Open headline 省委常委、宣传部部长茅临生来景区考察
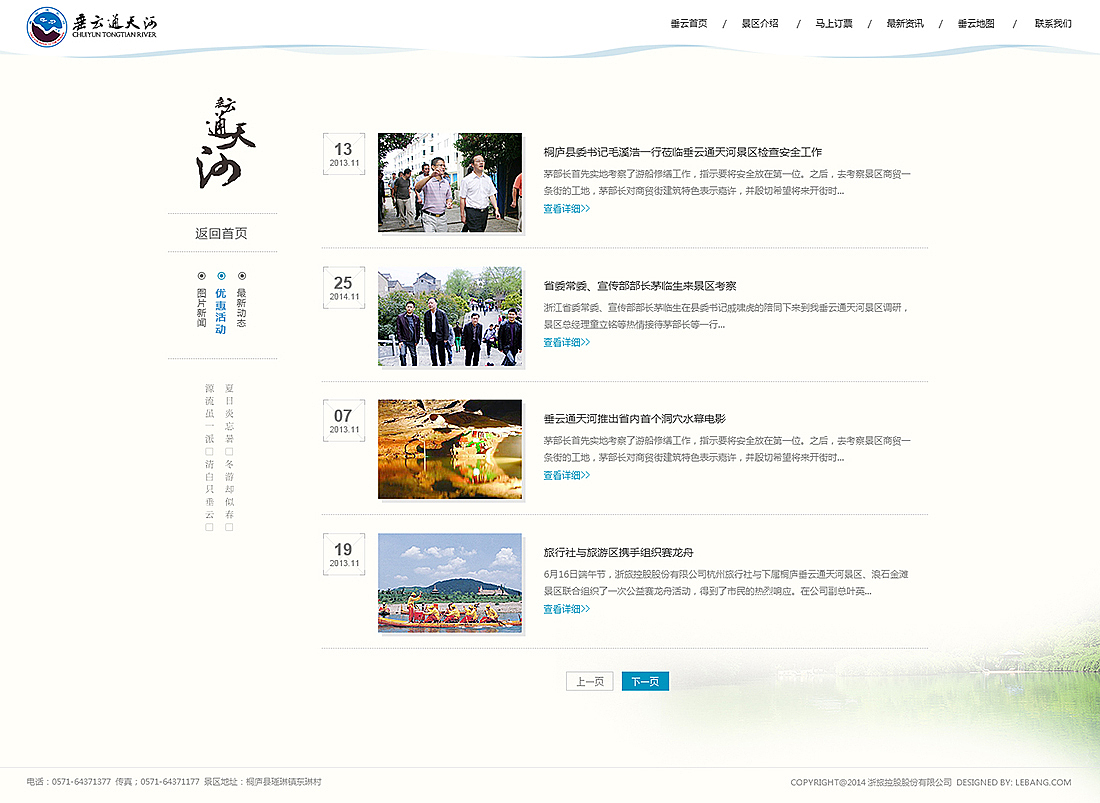1100x803 pixels. [x=640, y=286]
